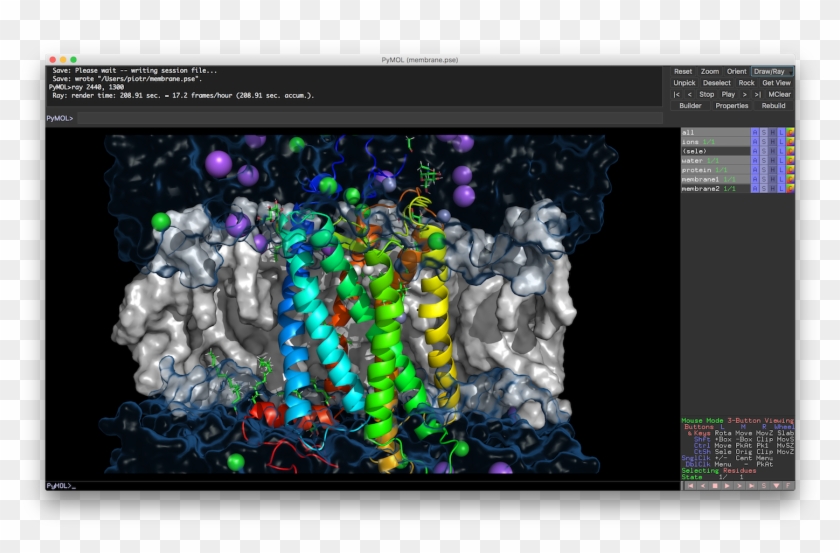Toggle visibility of the protein object
This screenshot has width=840, height=553.
pos(716,169)
